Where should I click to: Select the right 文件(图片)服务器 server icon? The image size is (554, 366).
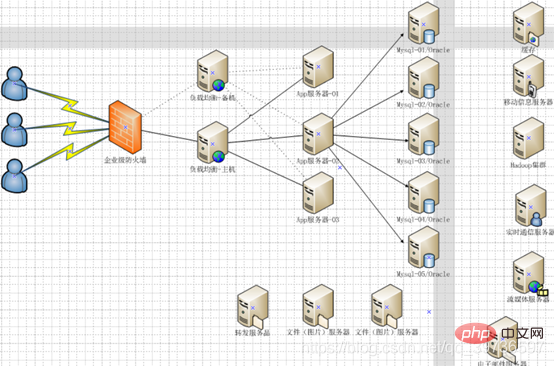[x=387, y=307]
